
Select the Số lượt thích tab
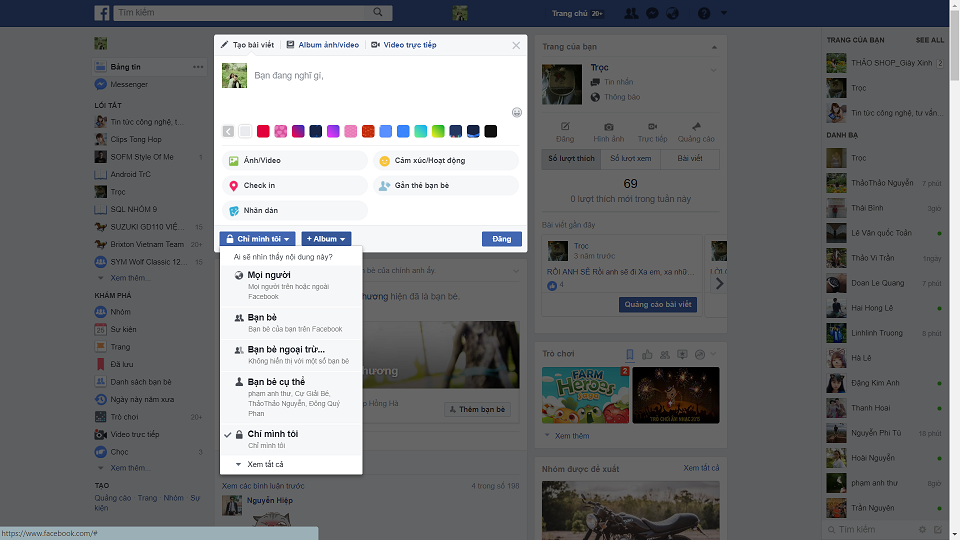pos(571,159)
